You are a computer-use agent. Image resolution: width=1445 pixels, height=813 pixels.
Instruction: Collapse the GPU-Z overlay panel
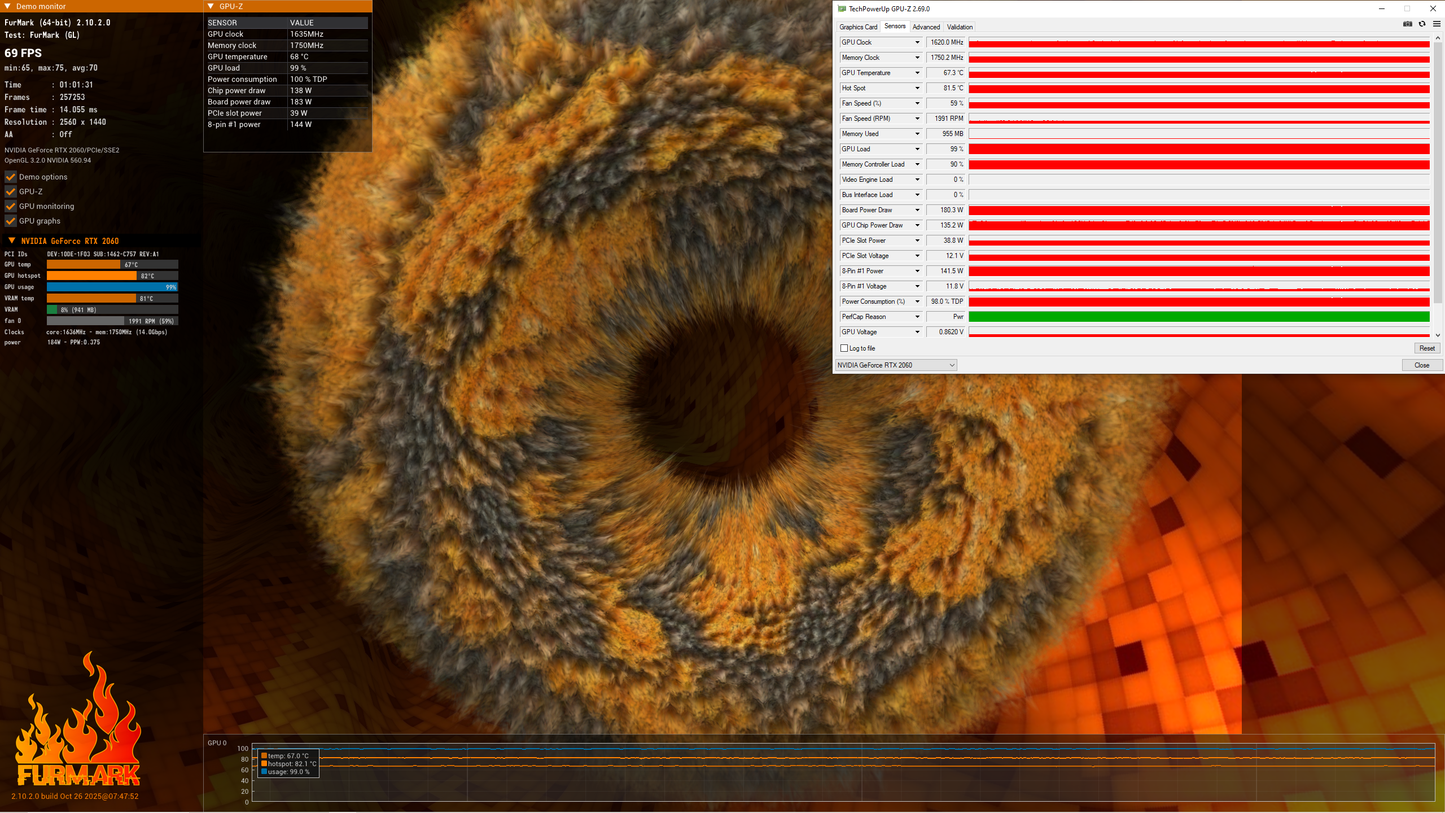click(x=211, y=6)
